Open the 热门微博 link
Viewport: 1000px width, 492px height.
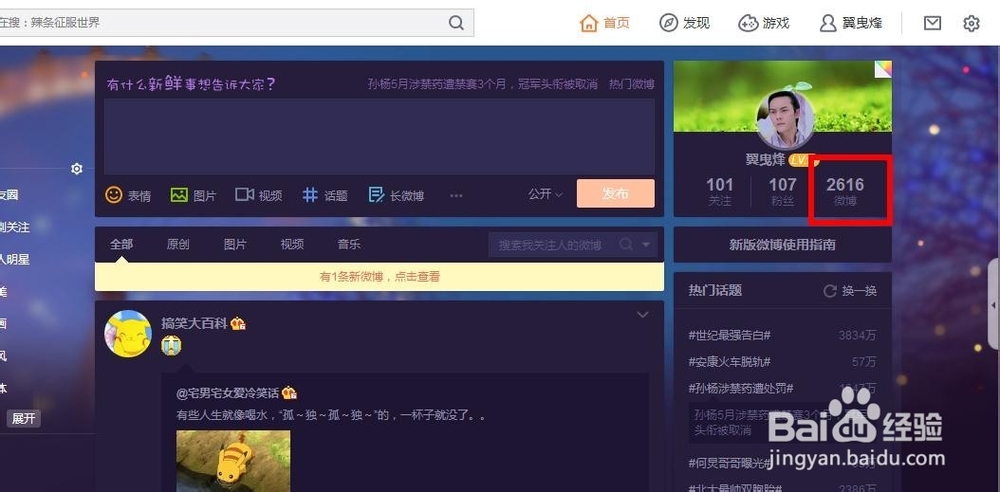[631, 84]
